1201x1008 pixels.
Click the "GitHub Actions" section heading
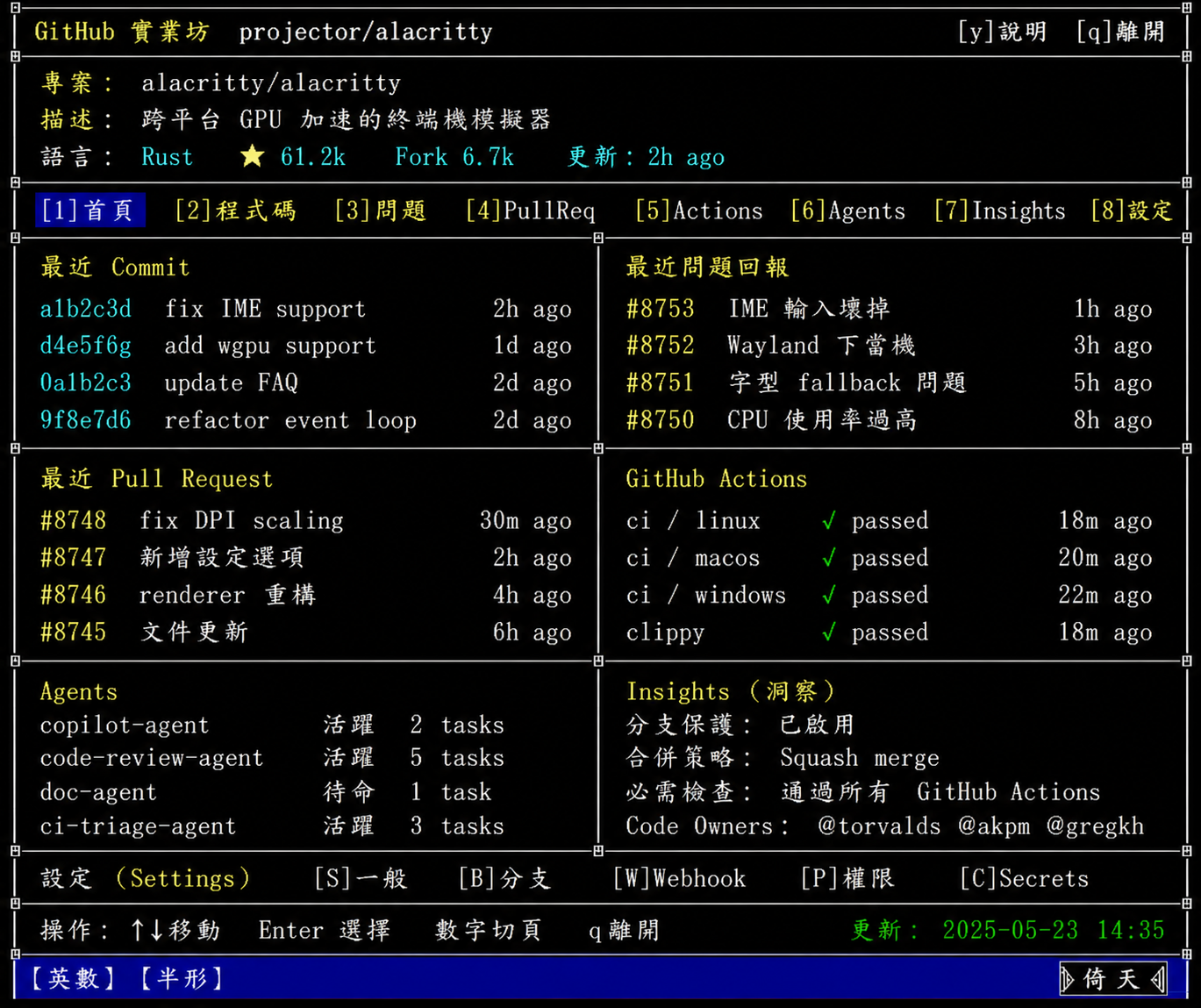[716, 479]
